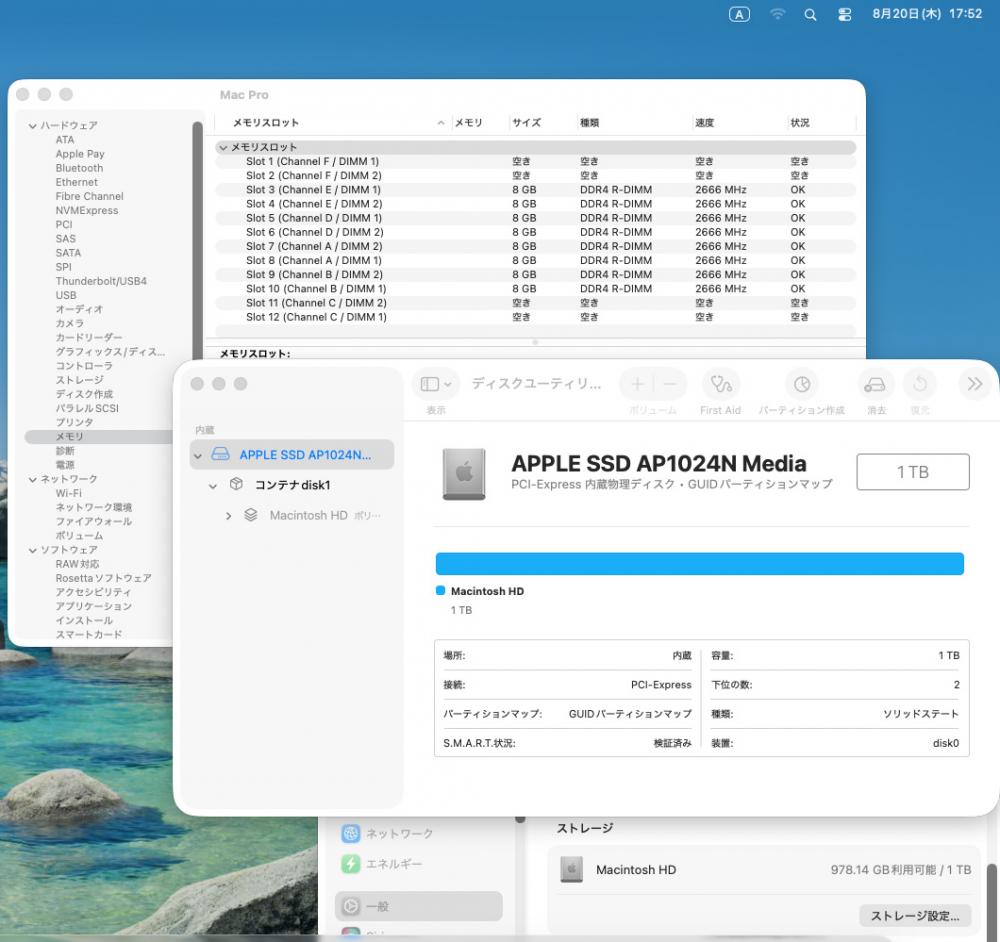Click the System Information sidebar scrollbar
This screenshot has width=1000, height=942.
coord(197,242)
